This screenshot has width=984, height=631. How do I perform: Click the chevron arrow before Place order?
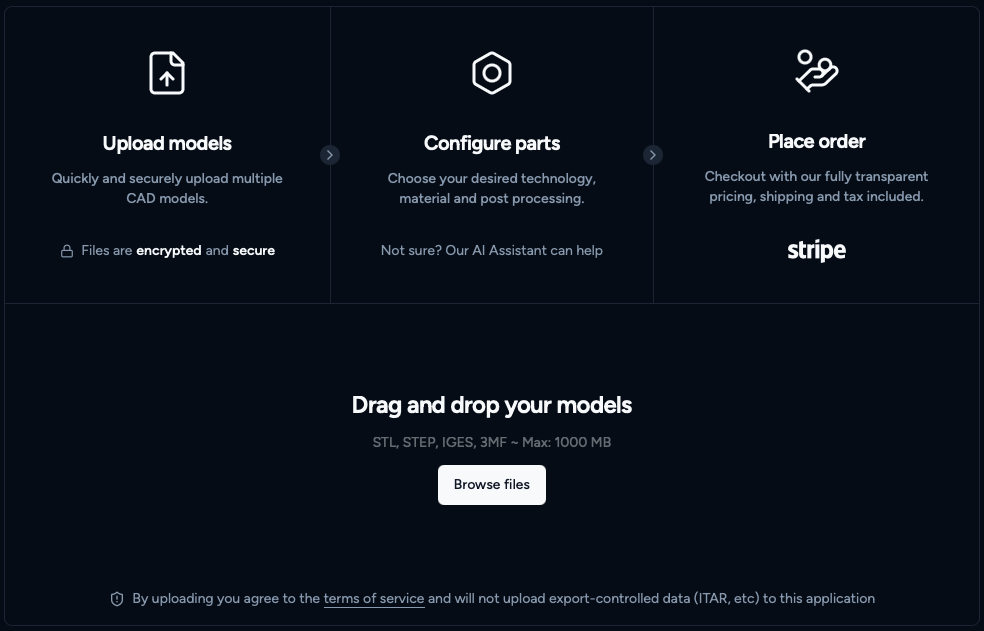653,155
